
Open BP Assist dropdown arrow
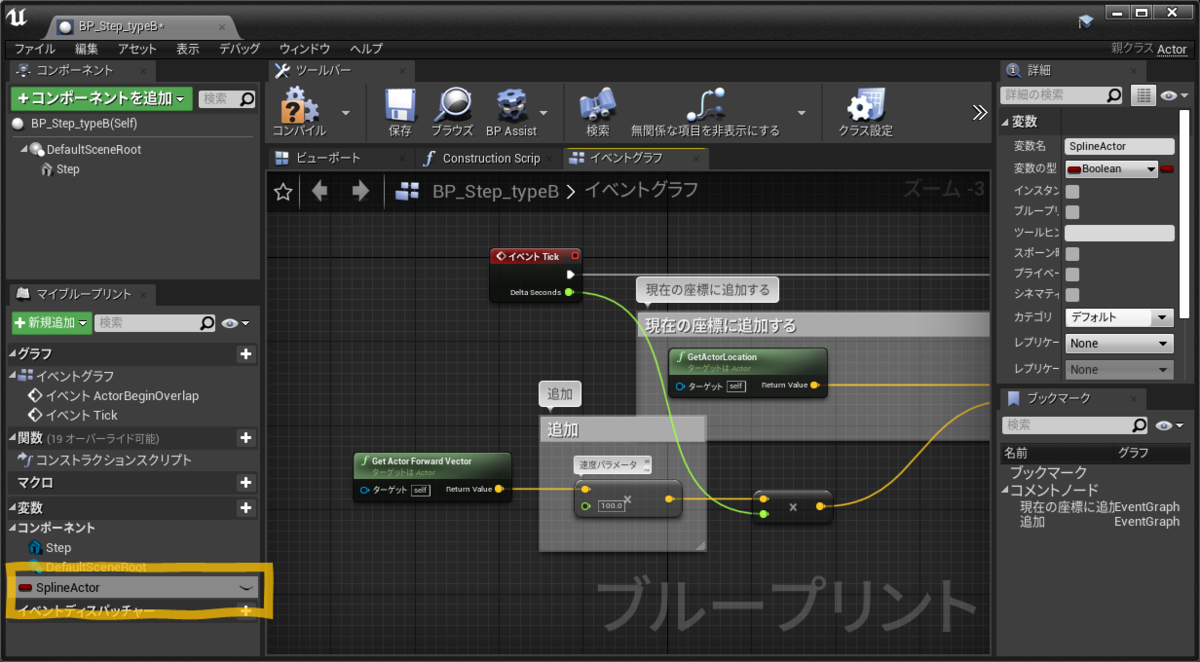click(x=545, y=112)
